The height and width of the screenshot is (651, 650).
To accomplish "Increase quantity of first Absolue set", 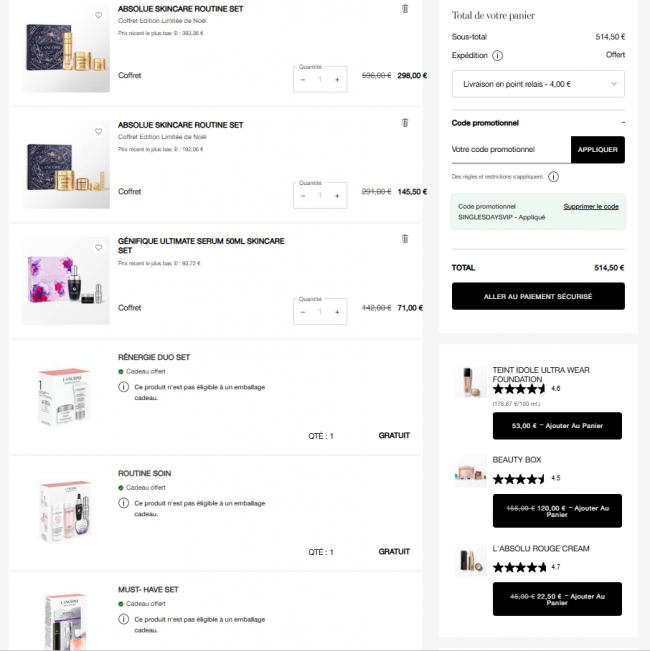I will click(337, 80).
